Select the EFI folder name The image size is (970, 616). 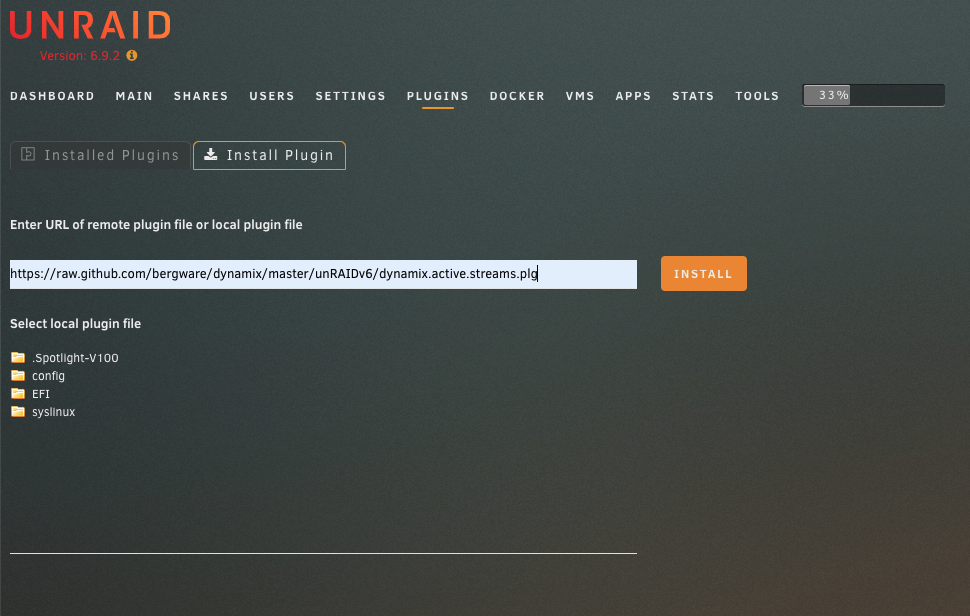(41, 394)
